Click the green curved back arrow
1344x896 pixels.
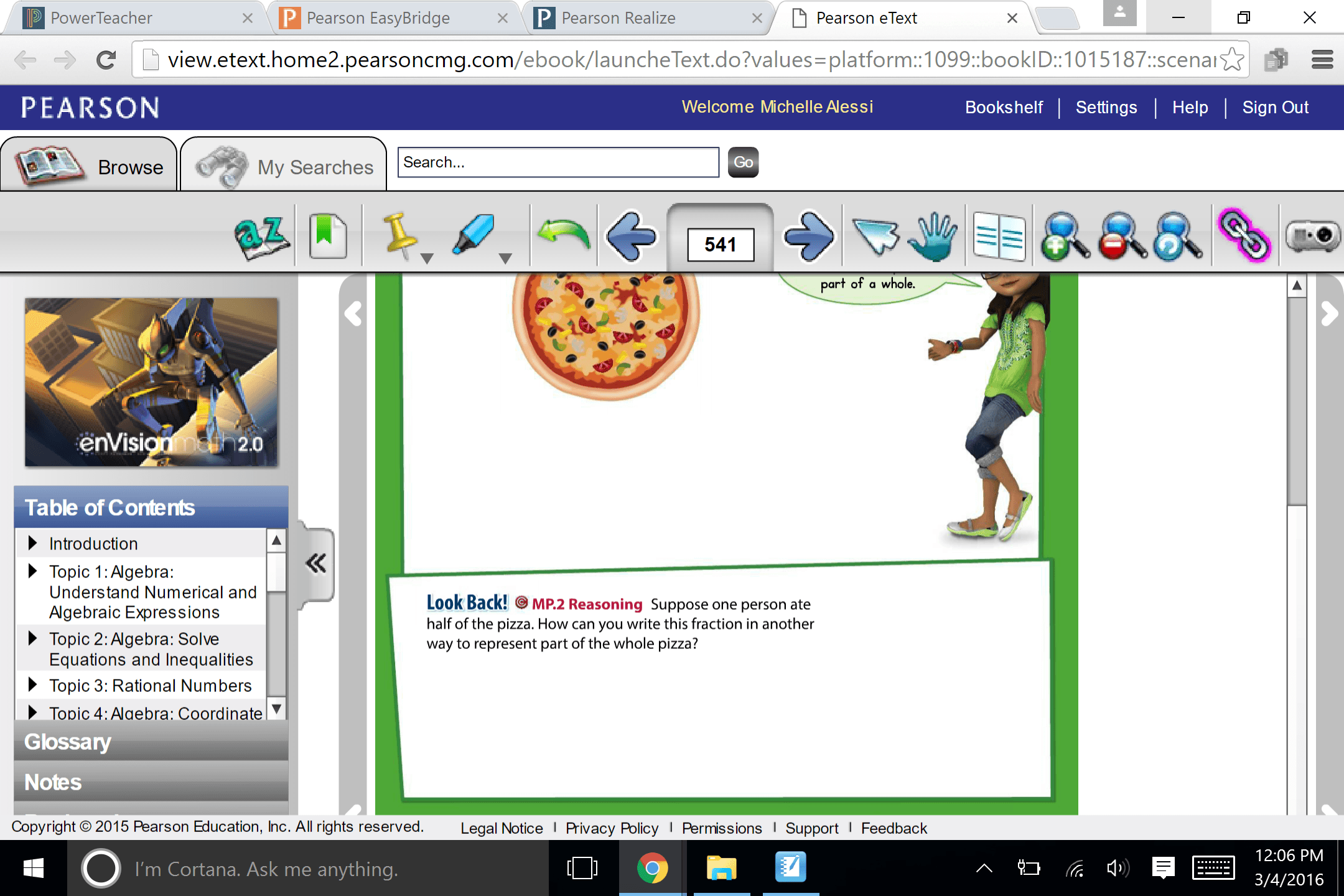(564, 235)
